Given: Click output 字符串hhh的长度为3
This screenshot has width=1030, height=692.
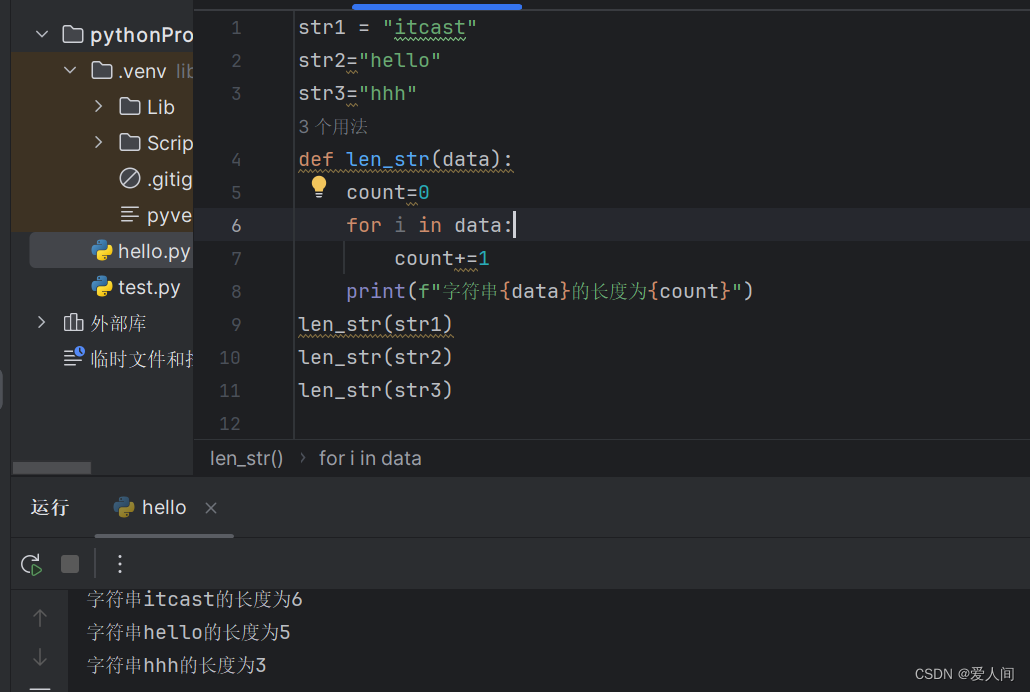Looking at the screenshot, I should click(176, 665).
